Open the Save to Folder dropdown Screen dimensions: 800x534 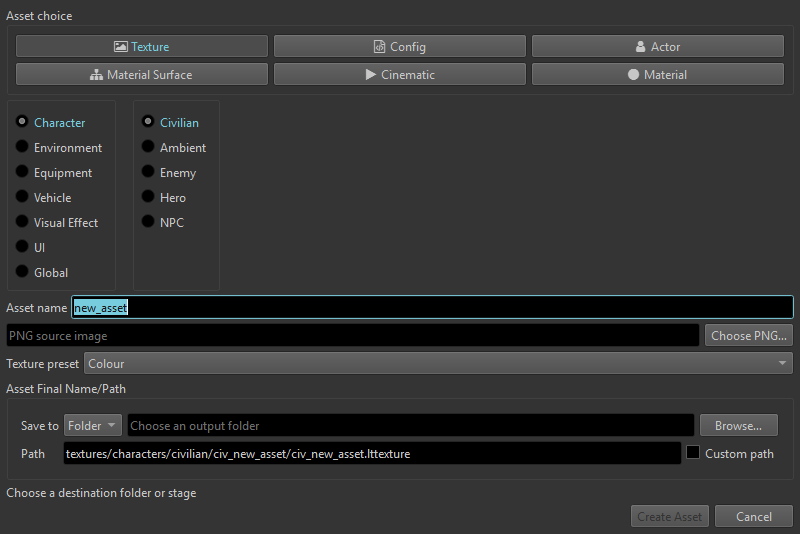coord(92,425)
